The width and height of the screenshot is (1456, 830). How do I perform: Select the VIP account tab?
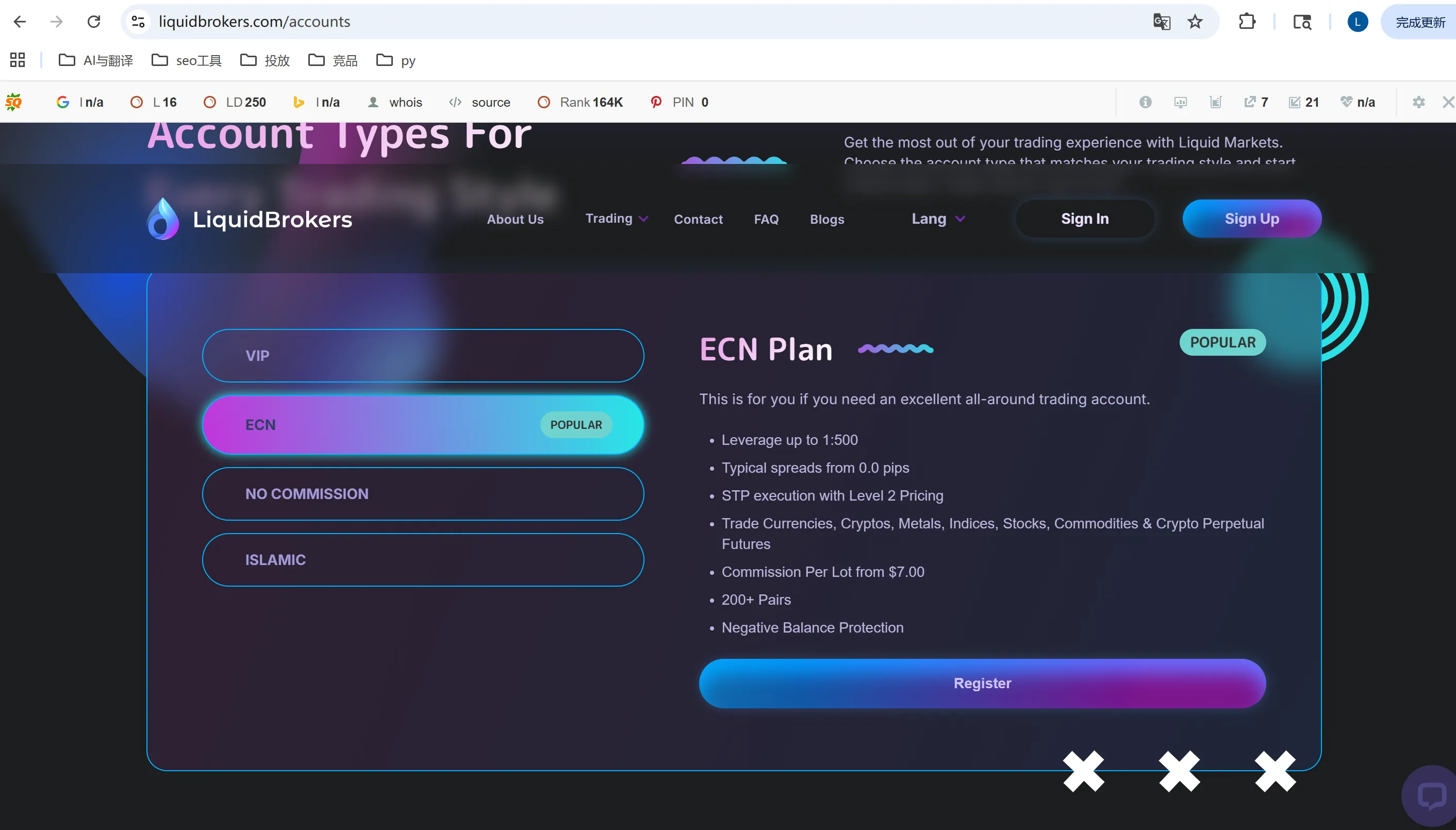(423, 356)
